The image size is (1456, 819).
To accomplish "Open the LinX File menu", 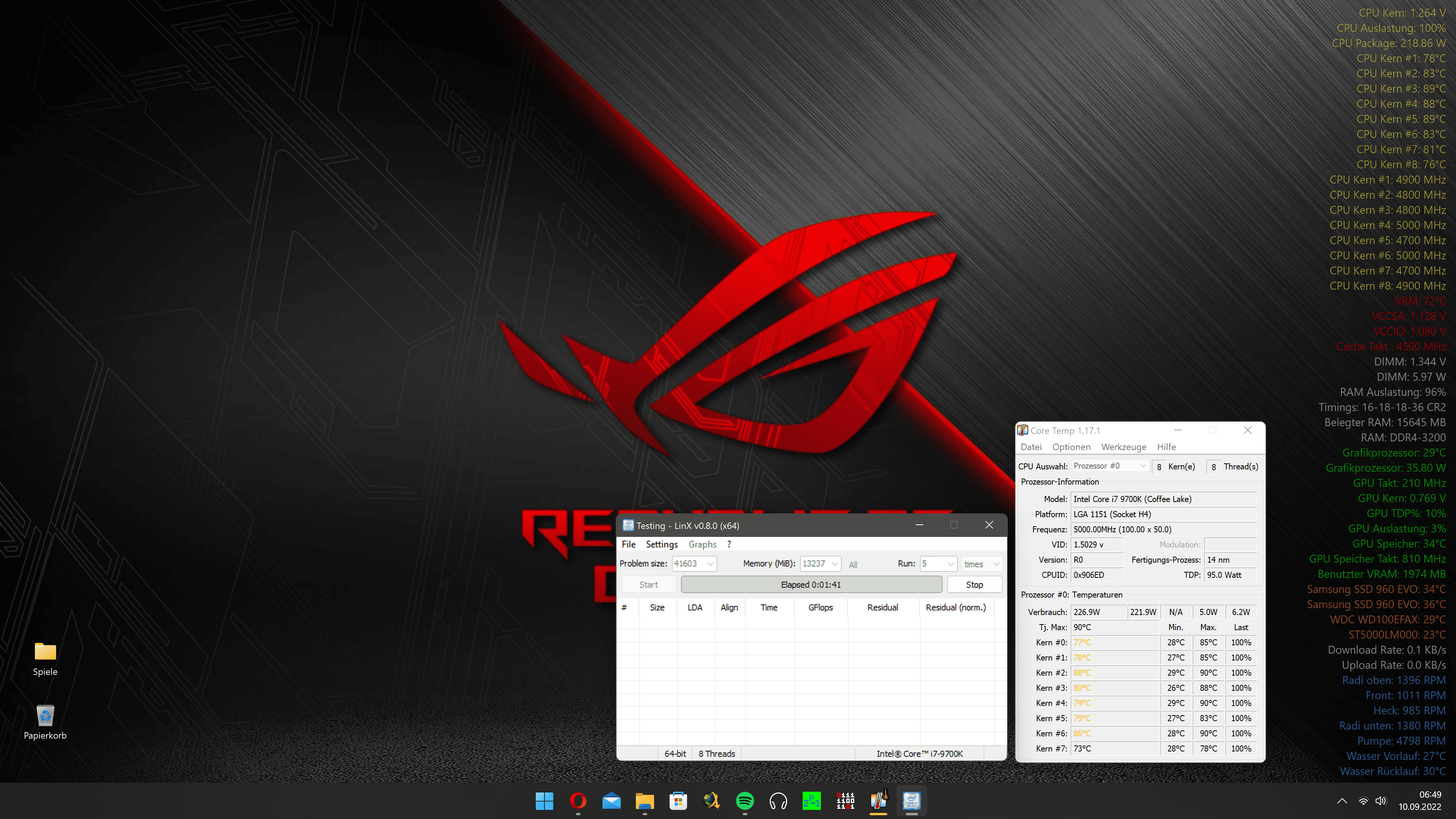I will (x=629, y=544).
